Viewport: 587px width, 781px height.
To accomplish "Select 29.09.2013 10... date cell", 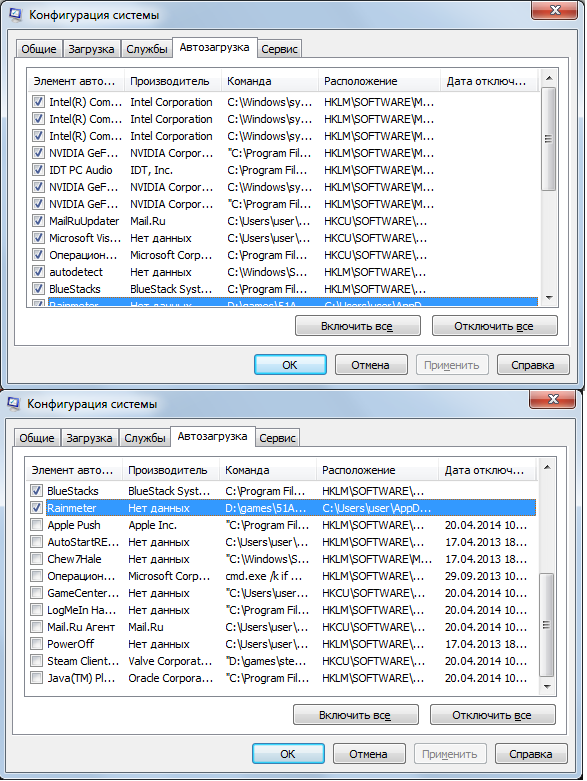I will 485,576.
